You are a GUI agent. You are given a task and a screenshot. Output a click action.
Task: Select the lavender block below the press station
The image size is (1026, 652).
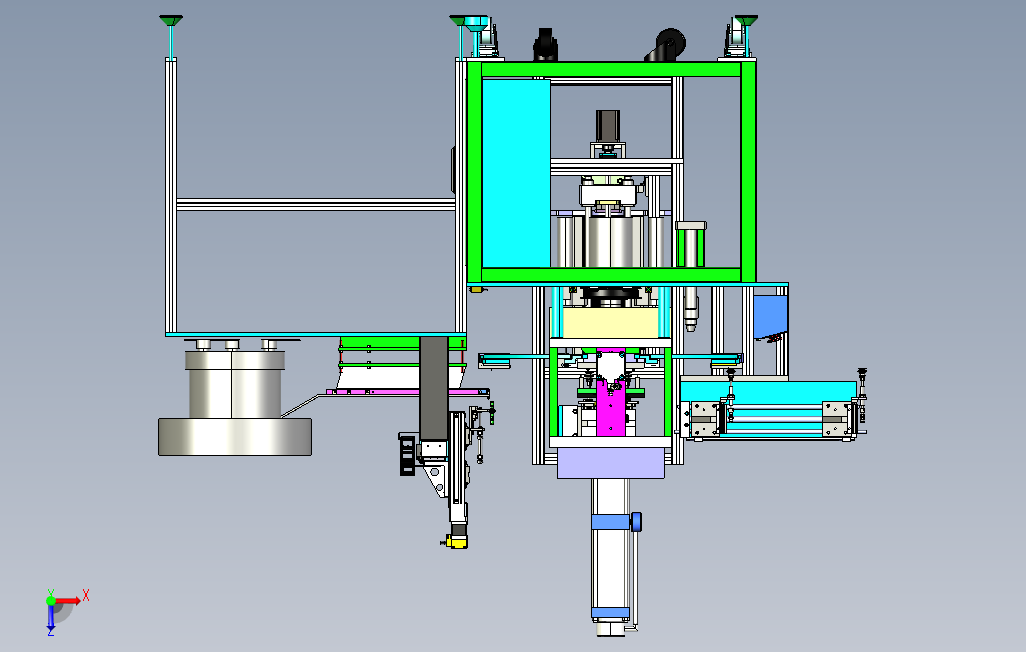tap(610, 463)
